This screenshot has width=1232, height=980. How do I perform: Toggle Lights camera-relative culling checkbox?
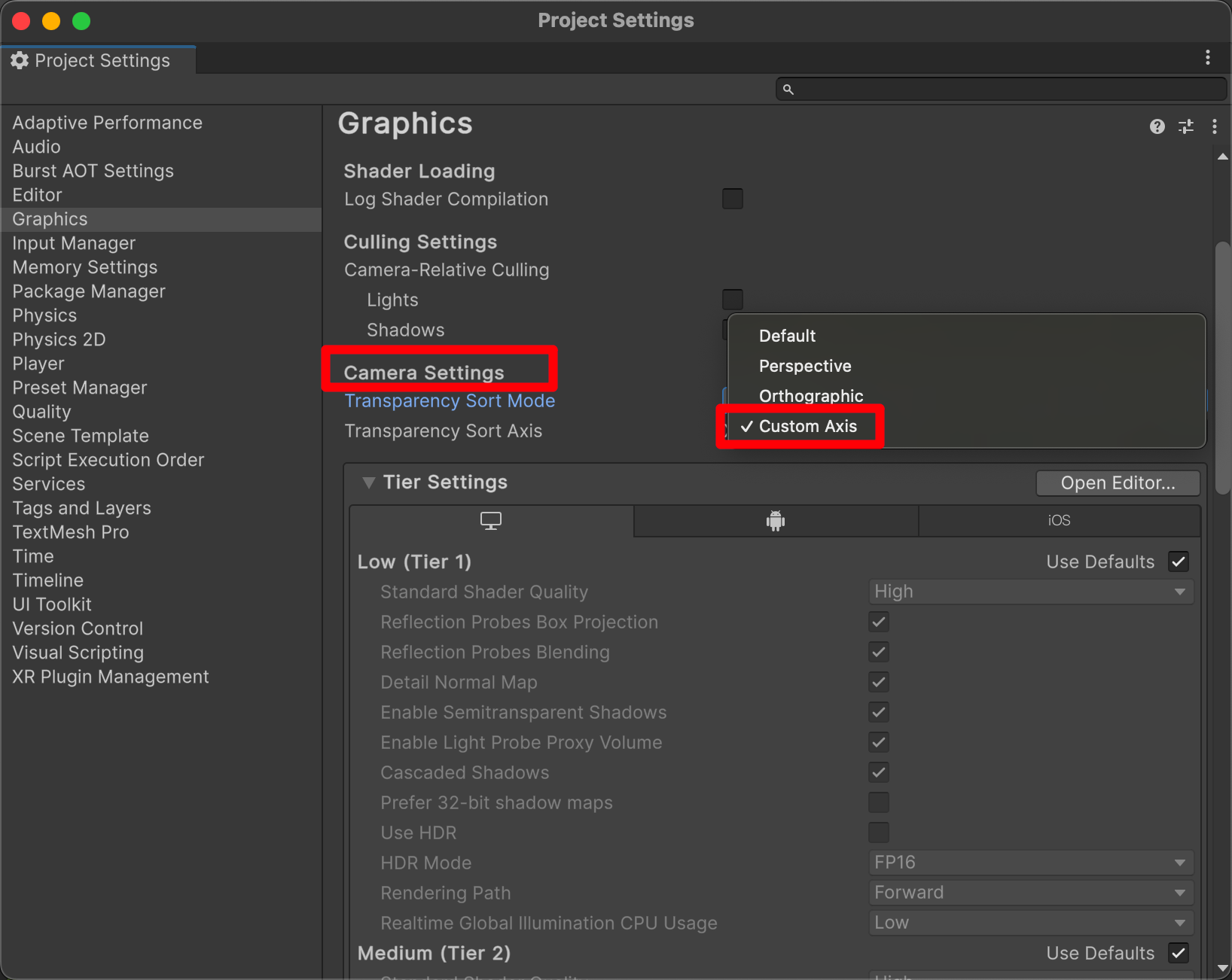pos(733,300)
